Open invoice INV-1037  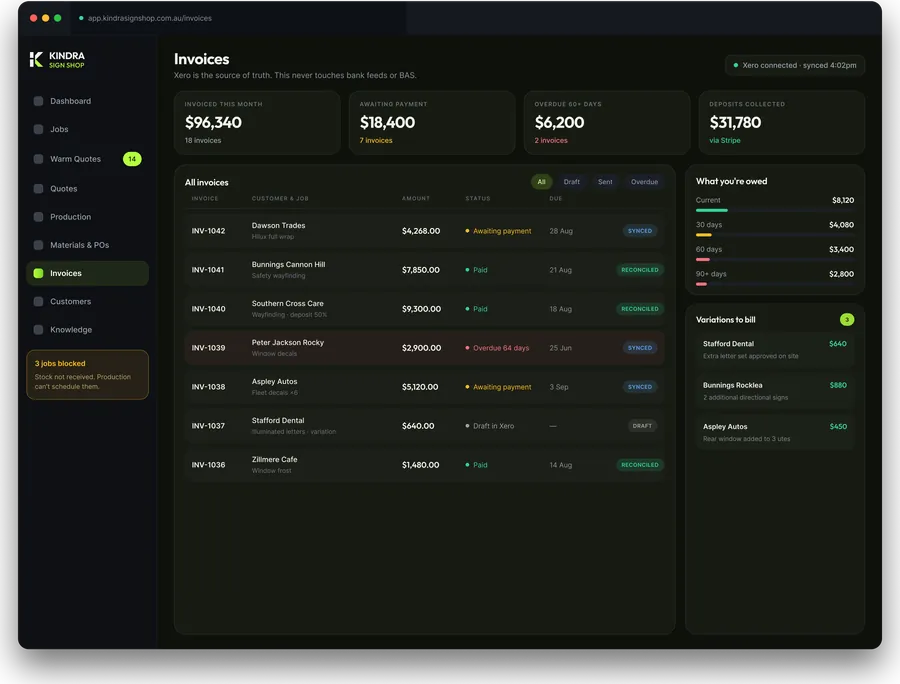[x=425, y=426]
